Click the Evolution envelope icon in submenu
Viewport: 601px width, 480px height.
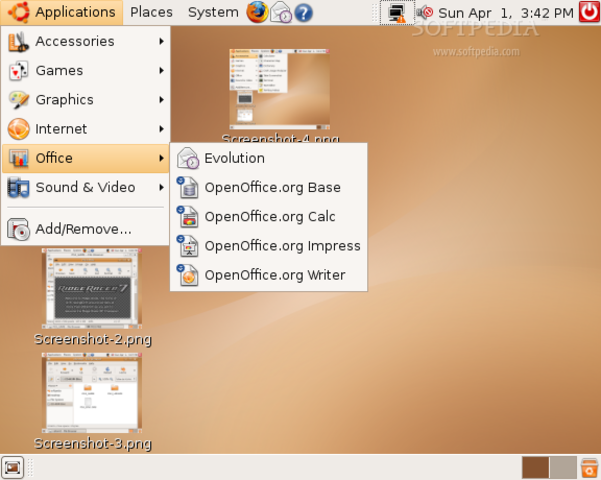188,158
